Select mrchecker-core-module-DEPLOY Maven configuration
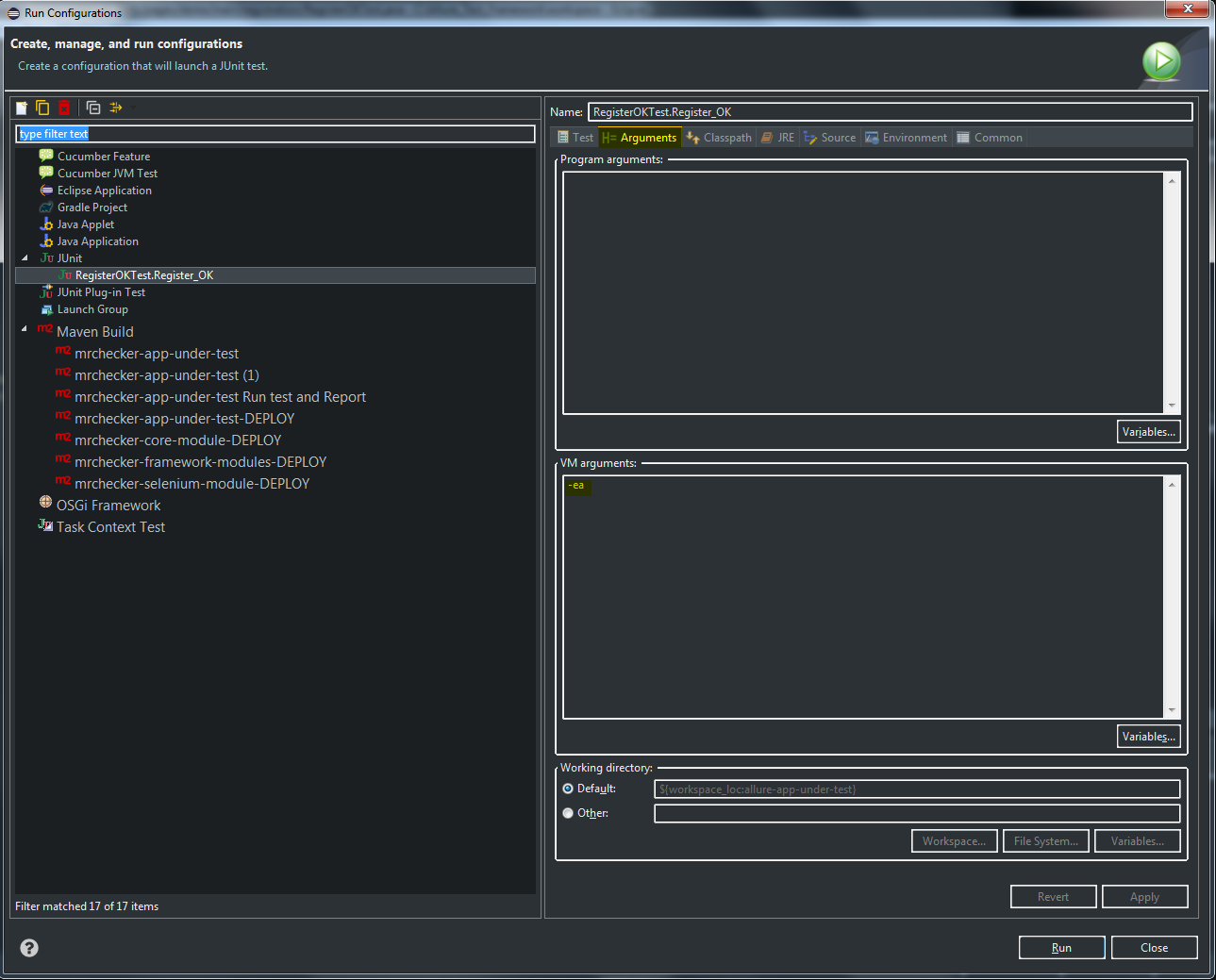The image size is (1216, 980). [177, 440]
